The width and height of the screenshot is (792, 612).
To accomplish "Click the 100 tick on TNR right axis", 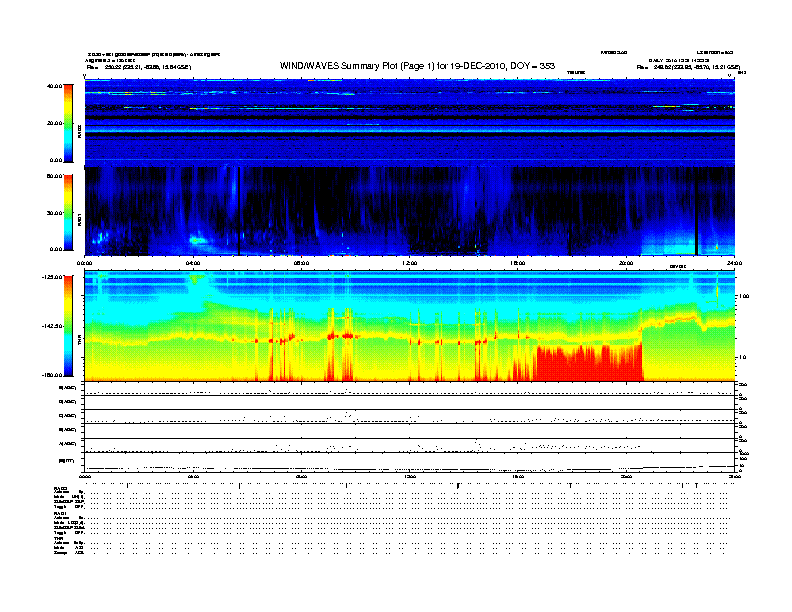I will click(x=744, y=296).
